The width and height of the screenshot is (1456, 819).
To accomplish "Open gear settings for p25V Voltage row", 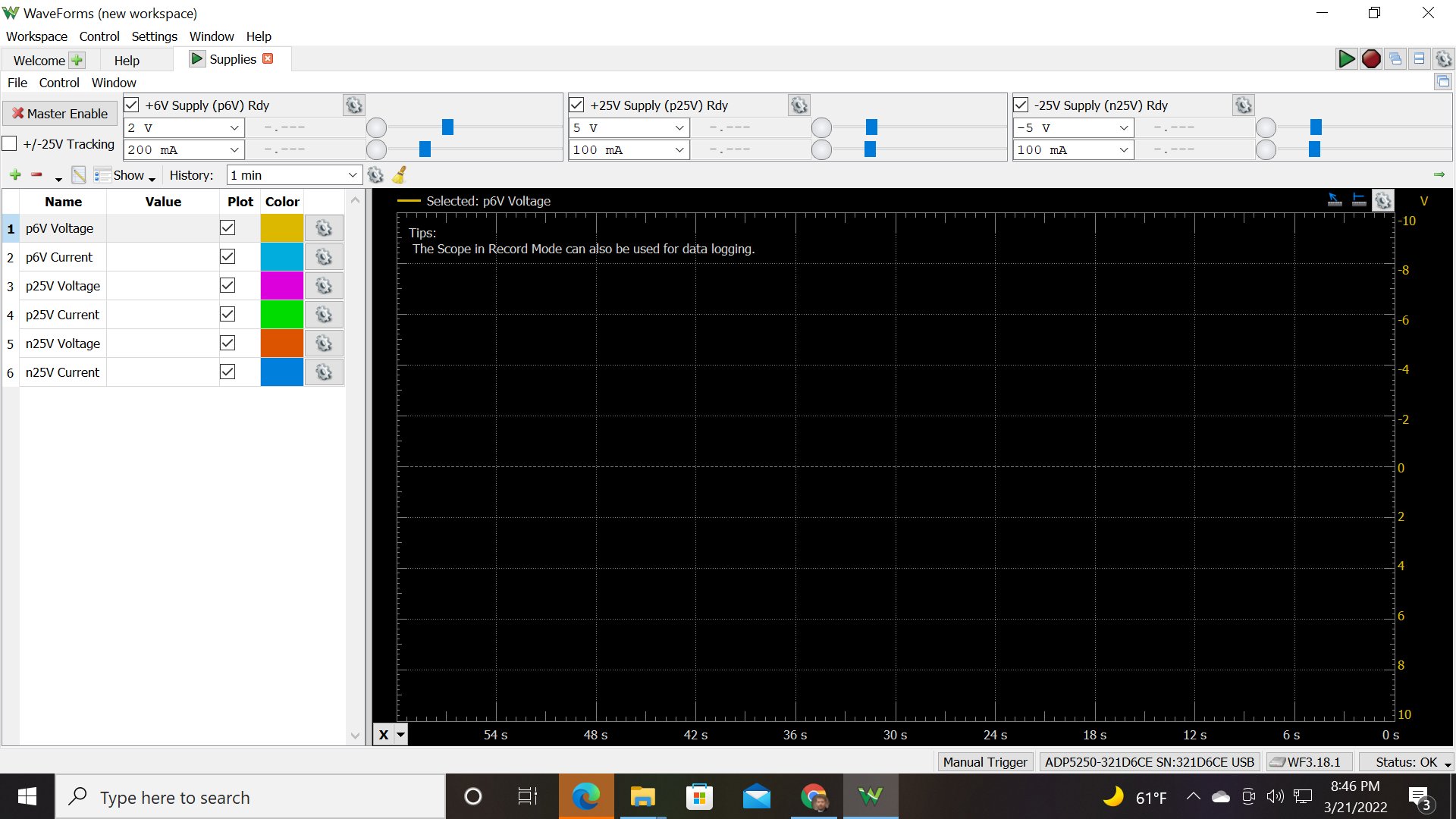I will click(x=324, y=286).
